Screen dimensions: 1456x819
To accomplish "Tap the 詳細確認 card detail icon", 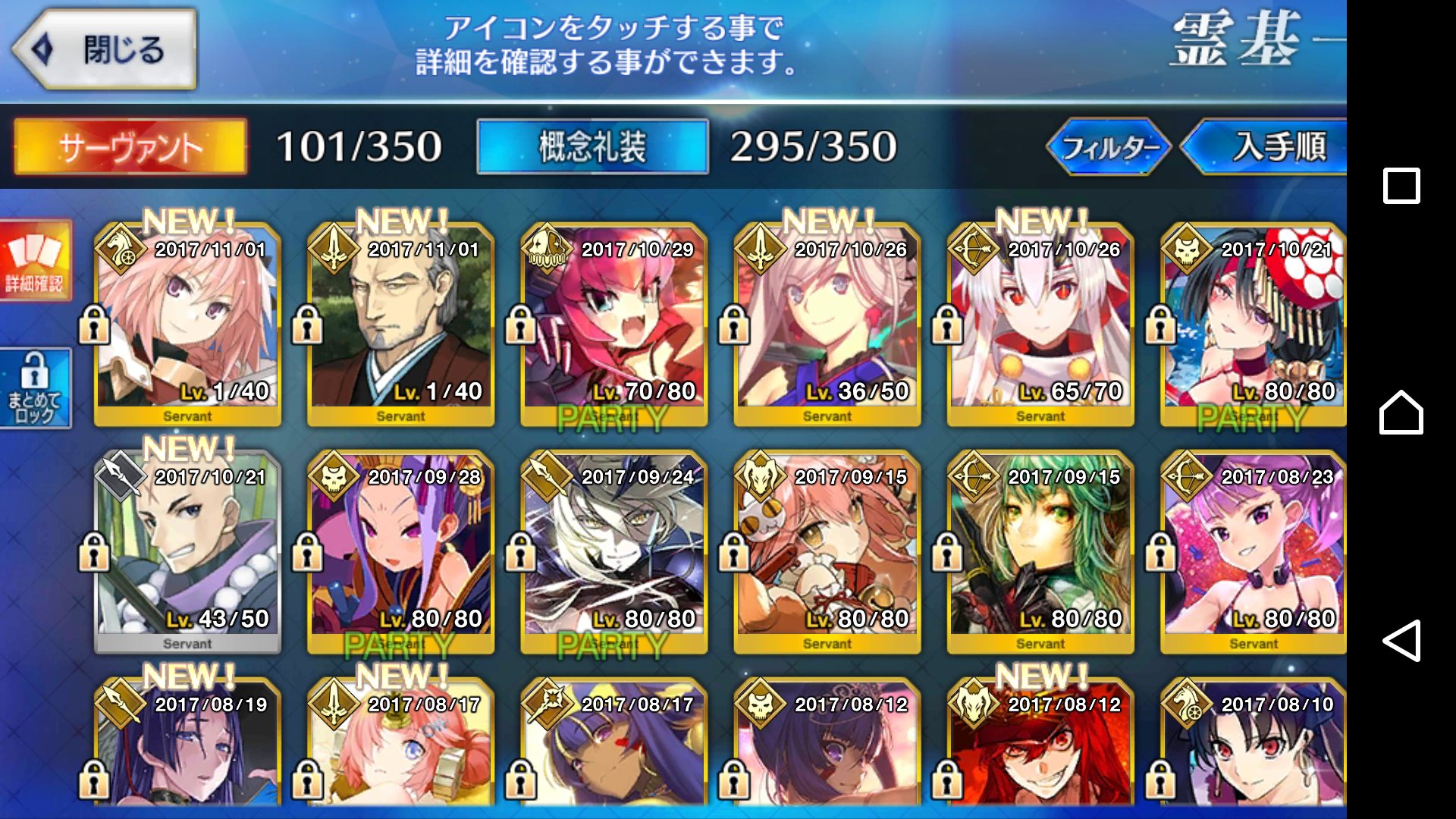I will click(x=36, y=260).
